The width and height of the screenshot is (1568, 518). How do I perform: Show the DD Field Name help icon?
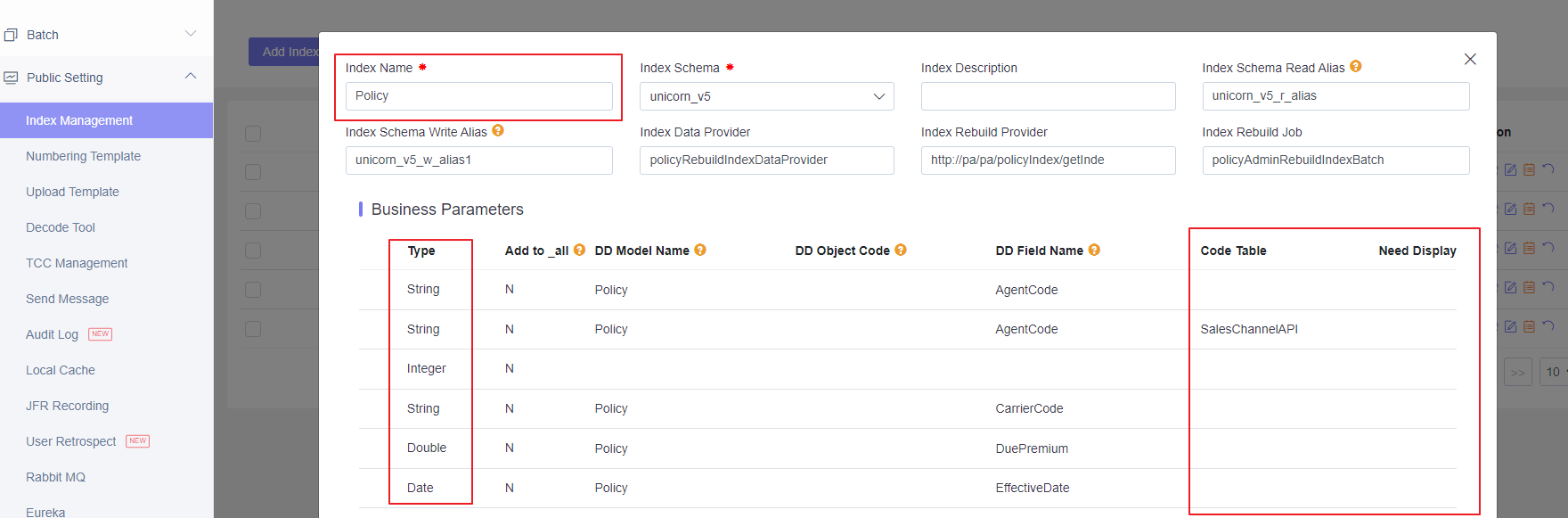click(x=1094, y=251)
